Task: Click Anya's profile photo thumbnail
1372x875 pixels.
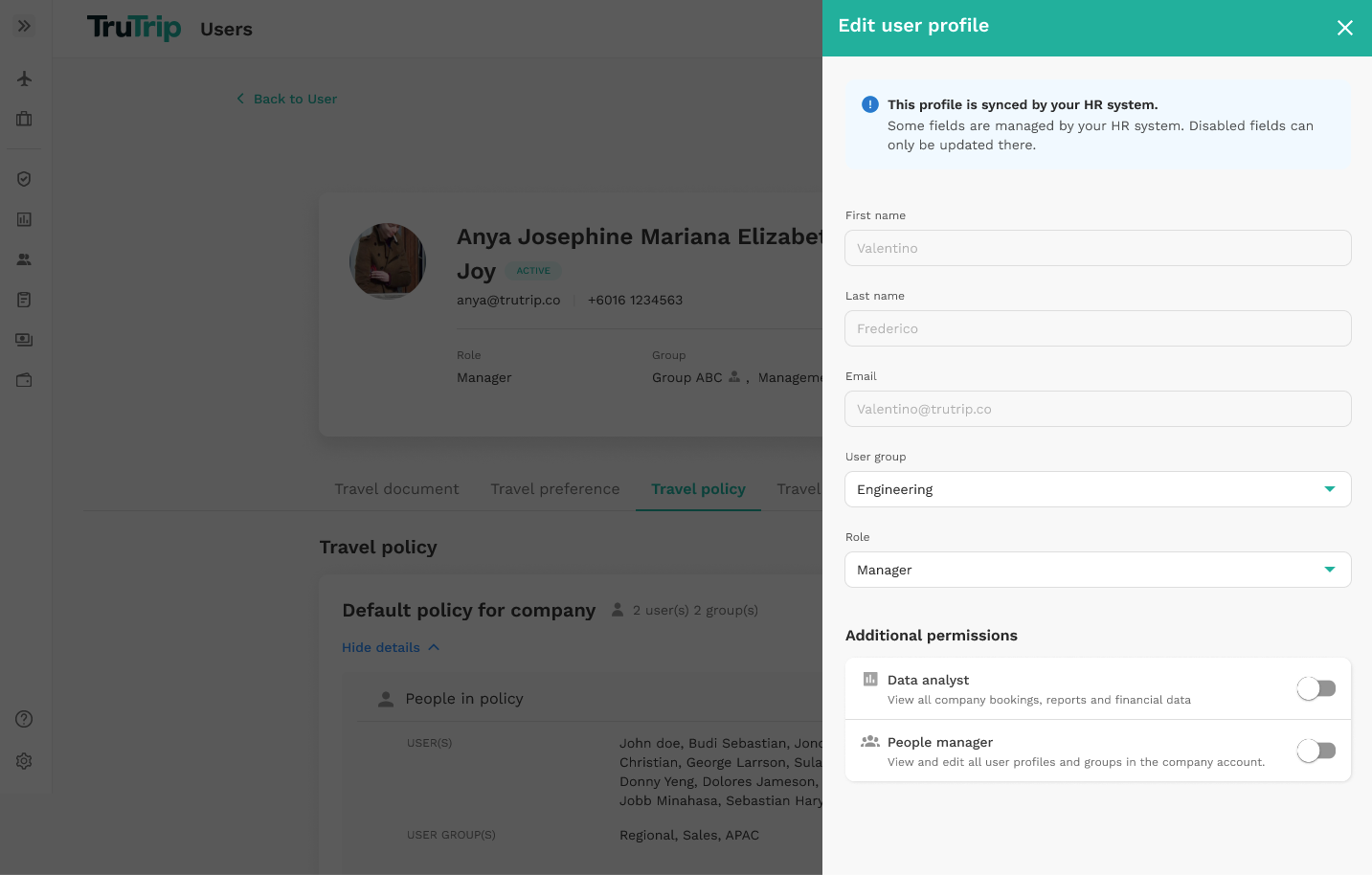Action: click(x=388, y=261)
